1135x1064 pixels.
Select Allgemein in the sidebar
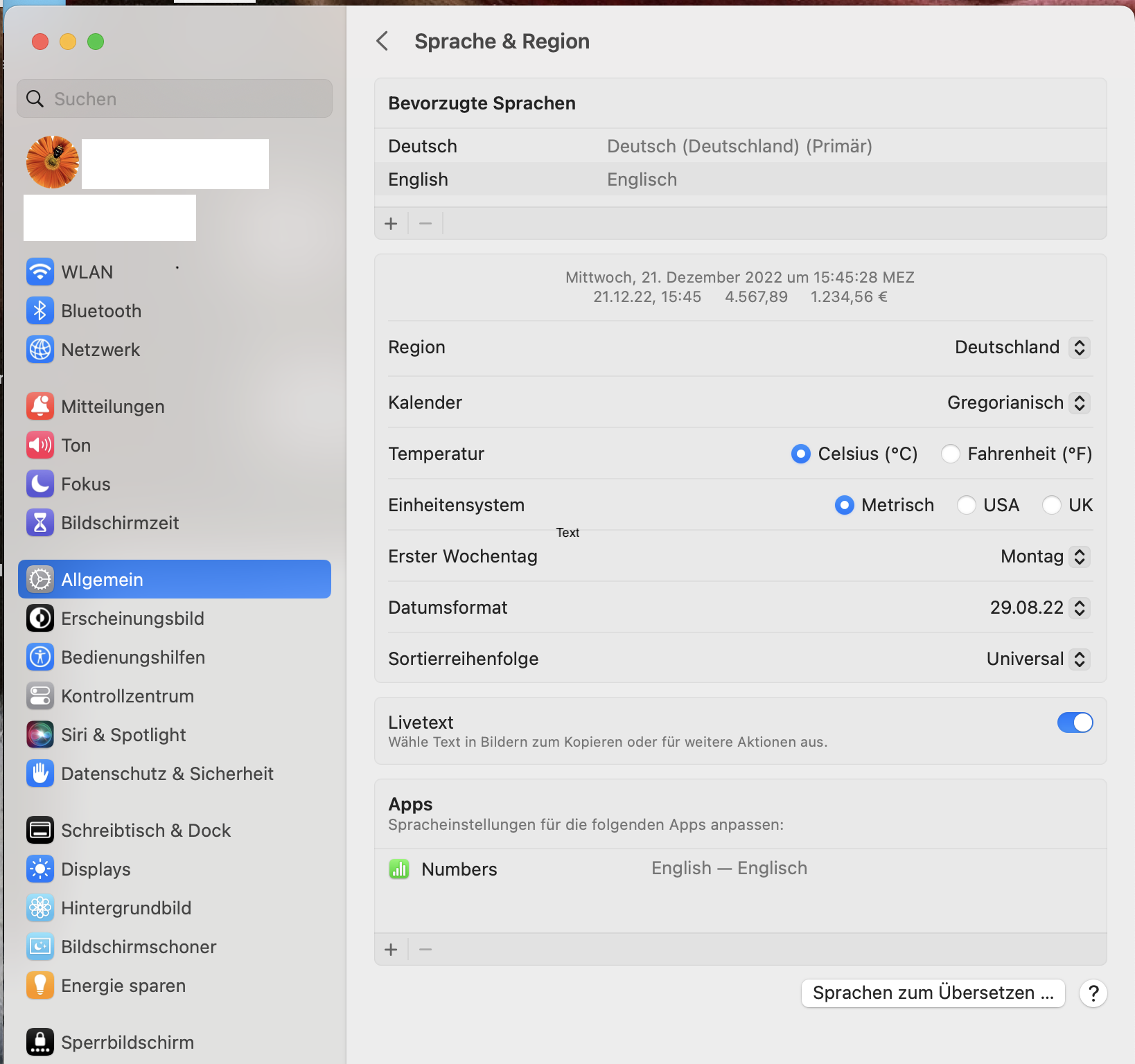click(175, 579)
